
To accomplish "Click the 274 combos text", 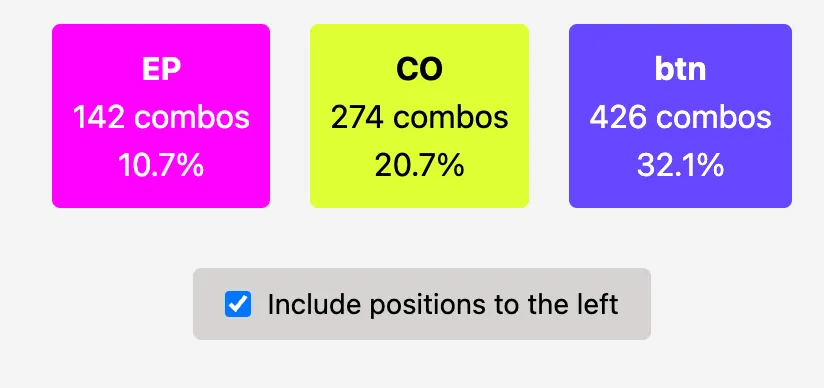I will pyautogui.click(x=419, y=117).
